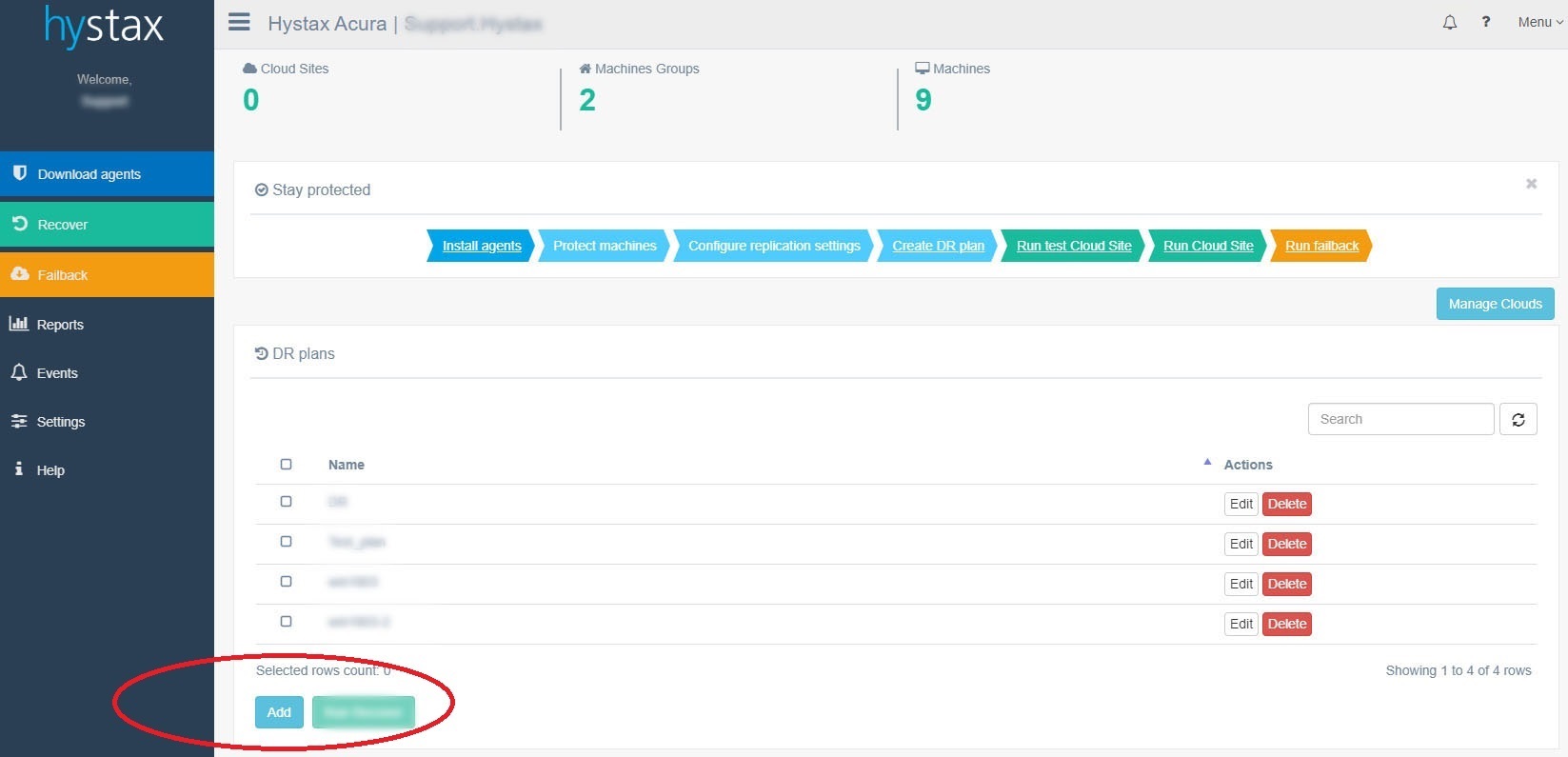Screen dimensions: 1568x757
Task: Click the Machines Groups count 2
Action: click(x=587, y=100)
